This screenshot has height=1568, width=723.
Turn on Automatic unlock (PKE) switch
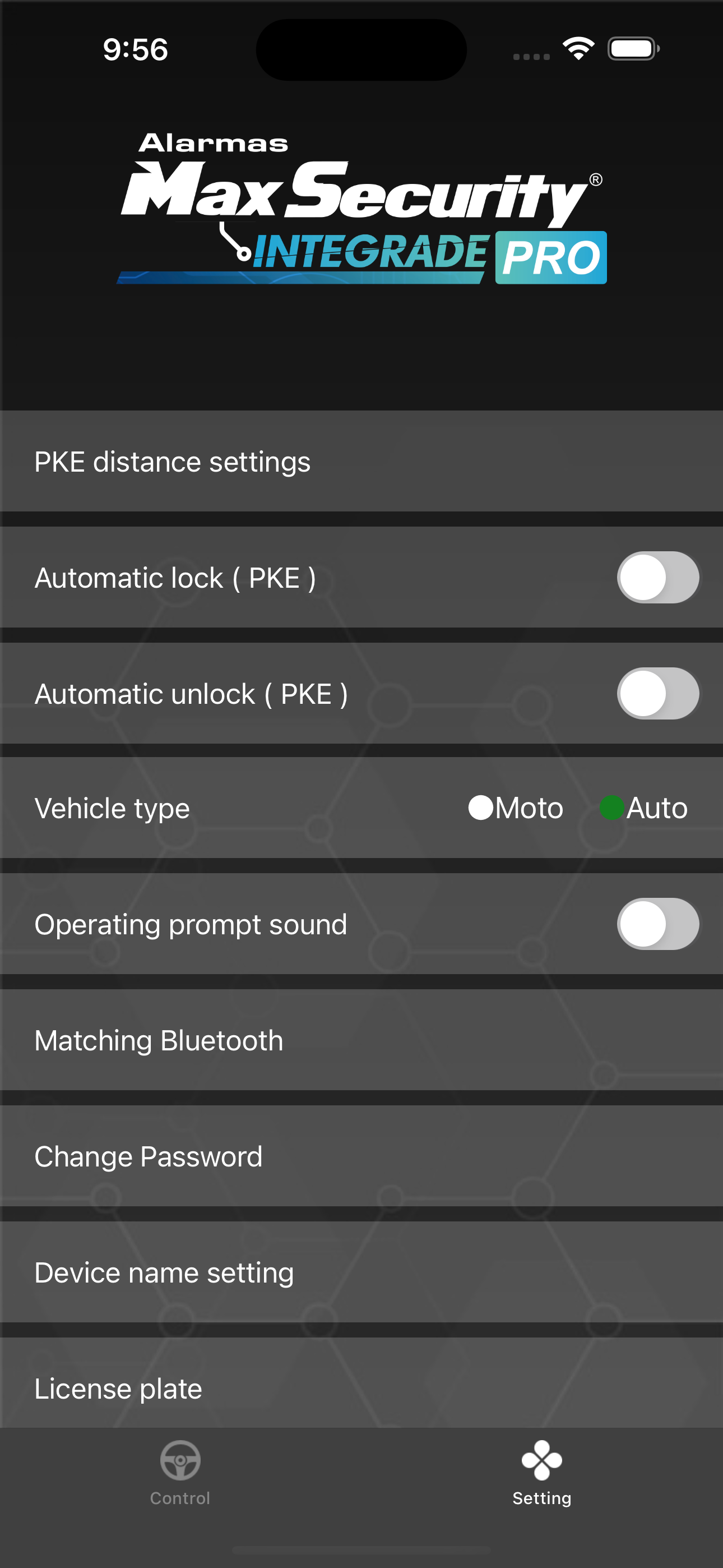[x=658, y=693]
